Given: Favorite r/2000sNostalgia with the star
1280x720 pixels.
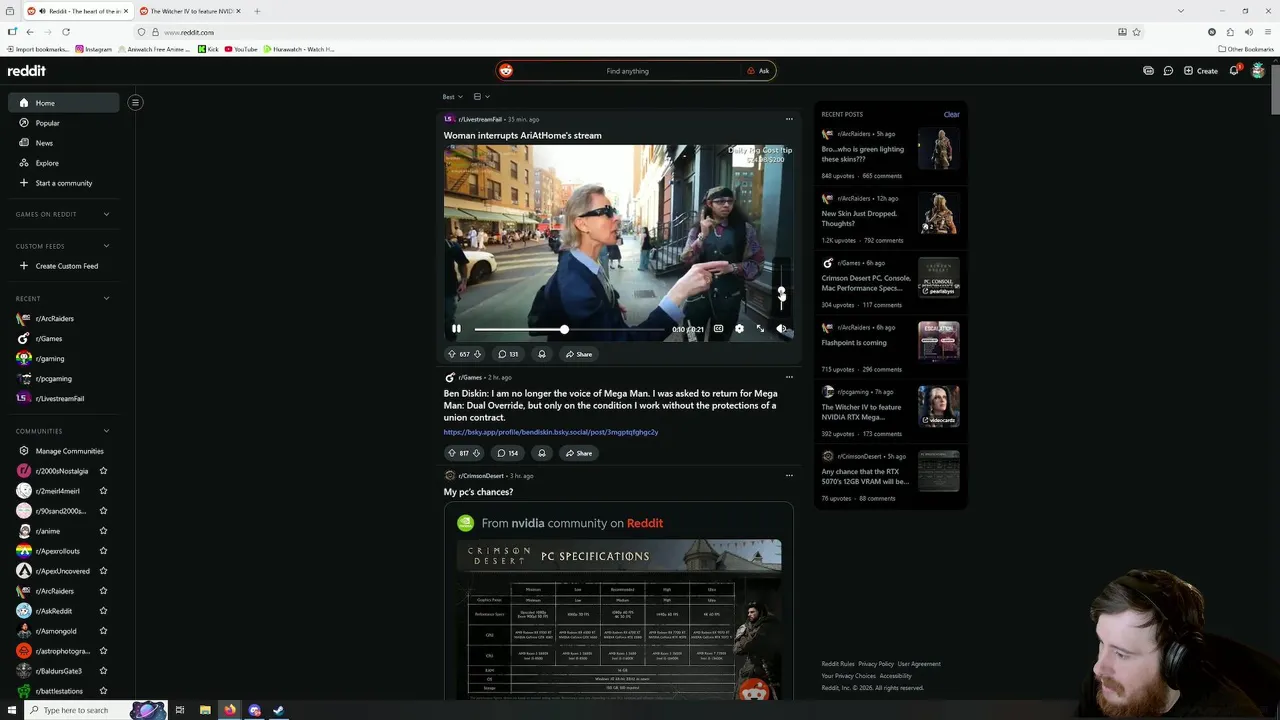Looking at the screenshot, I should click(103, 471).
